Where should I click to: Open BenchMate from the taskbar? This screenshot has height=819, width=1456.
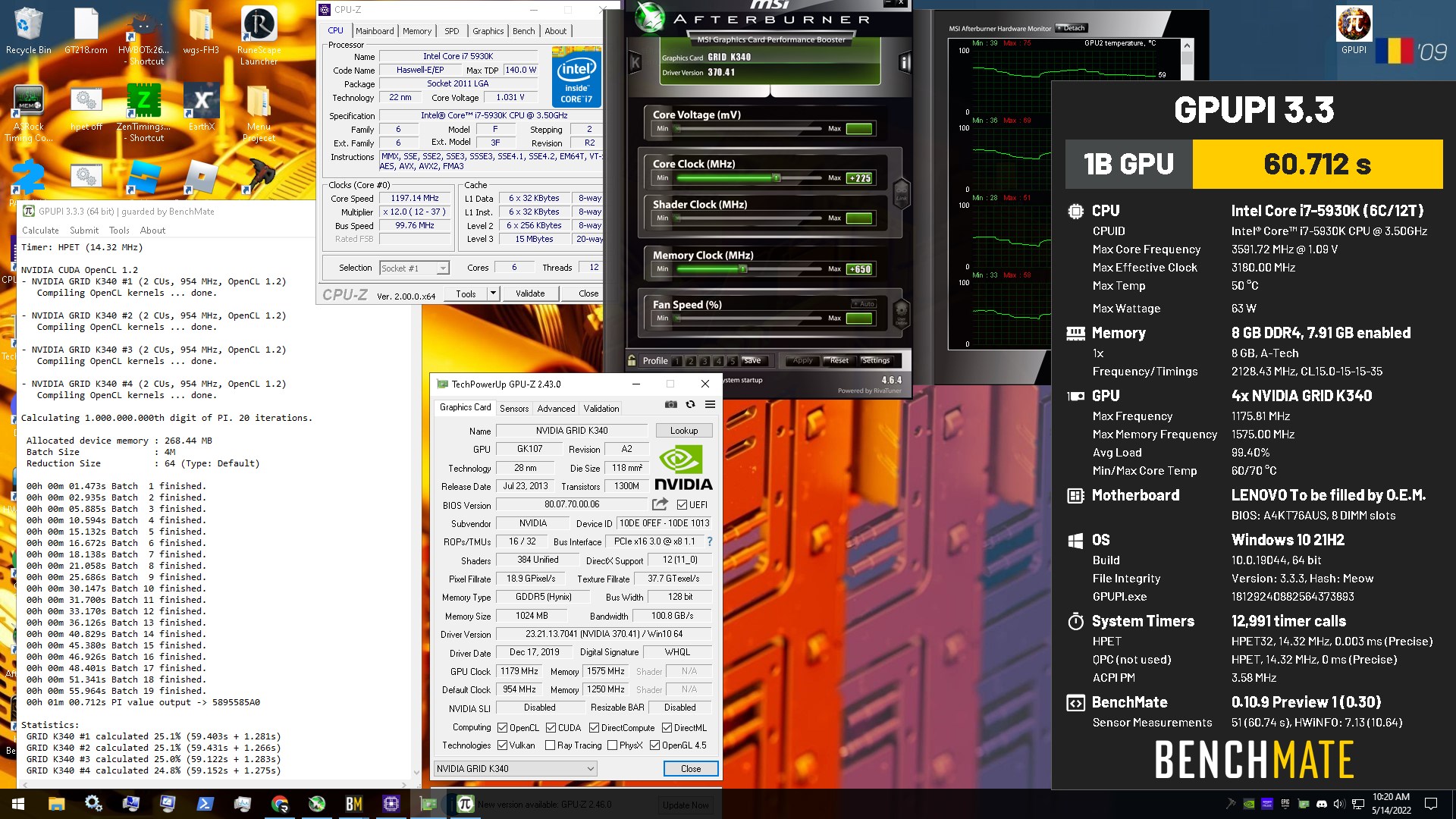click(x=353, y=804)
